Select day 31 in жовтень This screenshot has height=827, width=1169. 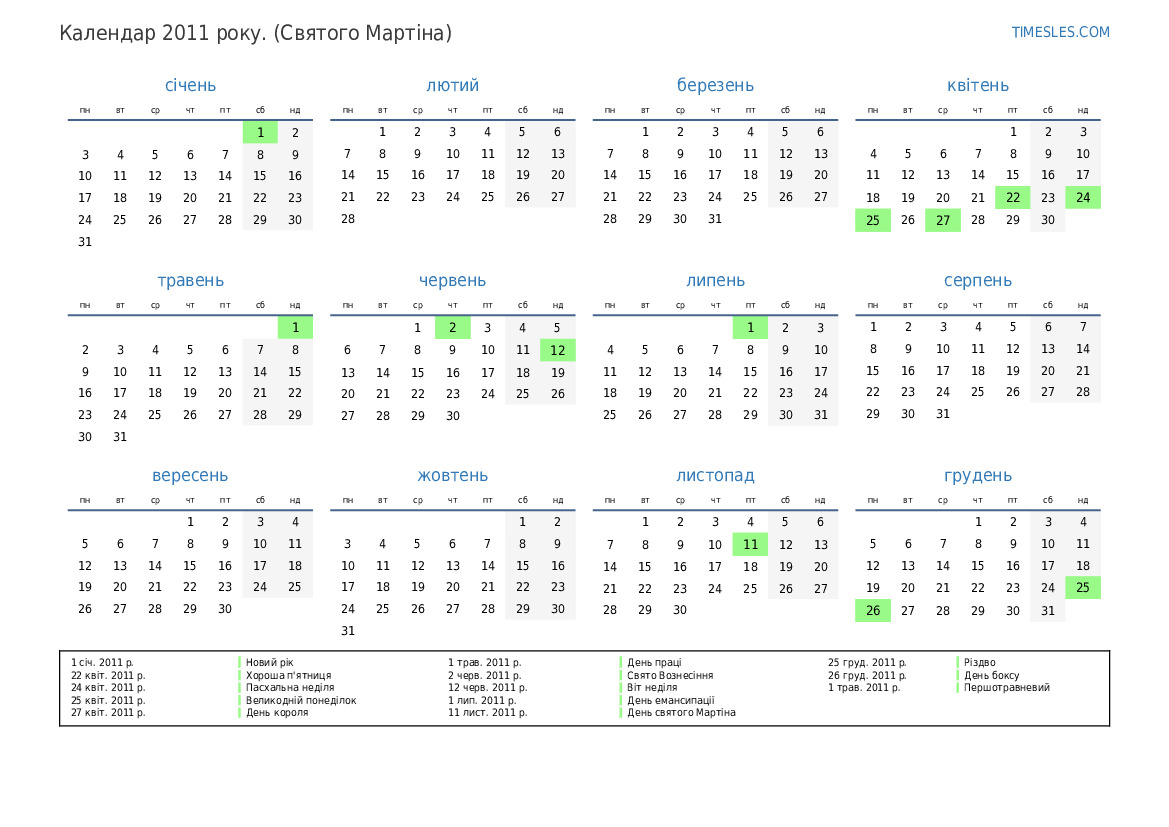point(348,631)
